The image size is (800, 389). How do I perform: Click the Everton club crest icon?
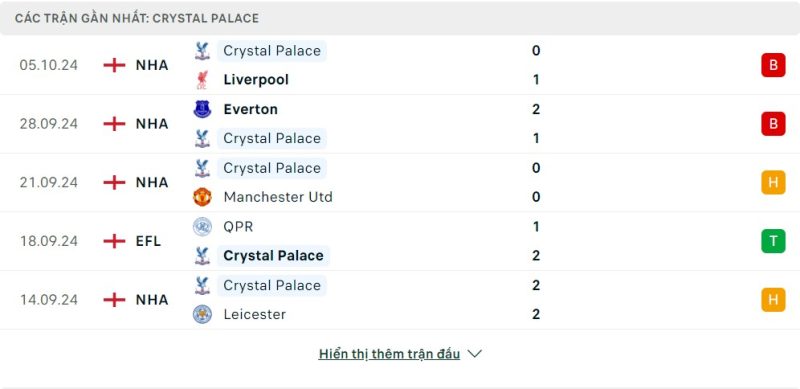click(202, 109)
